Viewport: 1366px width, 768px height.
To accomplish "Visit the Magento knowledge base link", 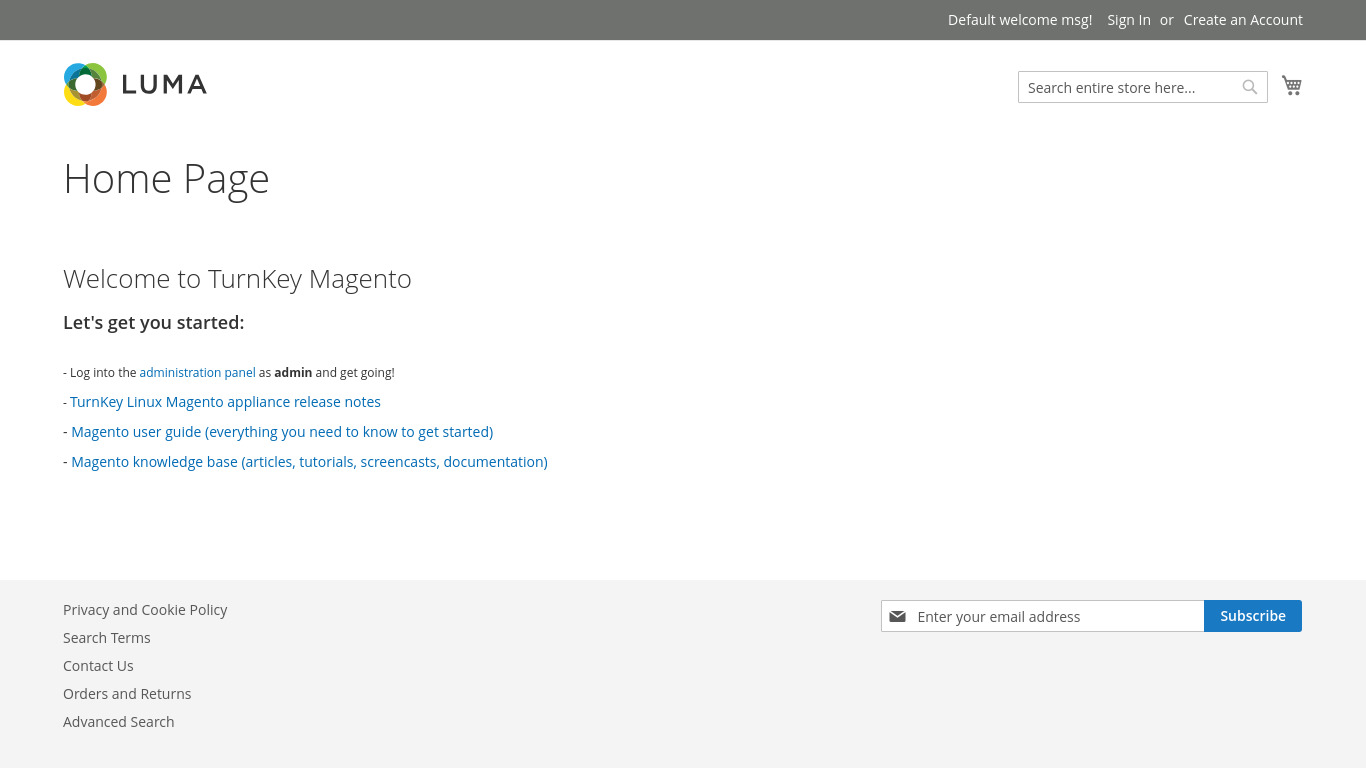I will (x=309, y=462).
